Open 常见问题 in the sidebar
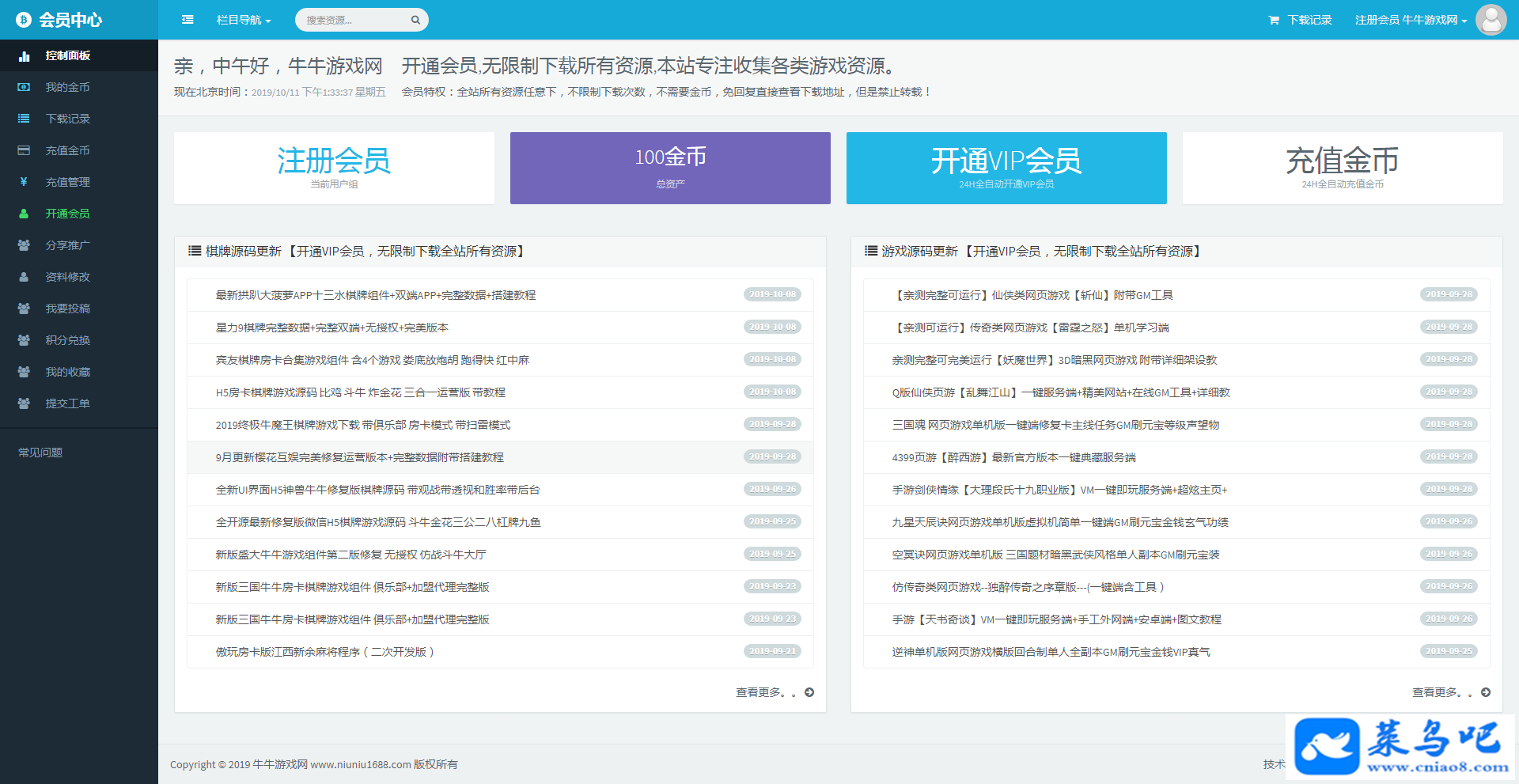Viewport: 1519px width, 784px height. coord(40,453)
